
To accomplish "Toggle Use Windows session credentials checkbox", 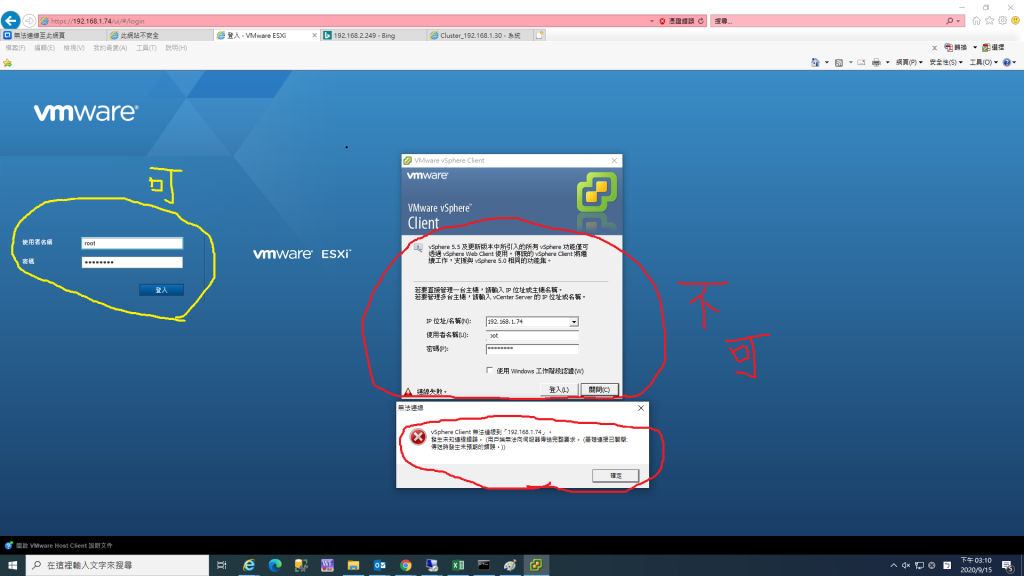I will pos(489,370).
